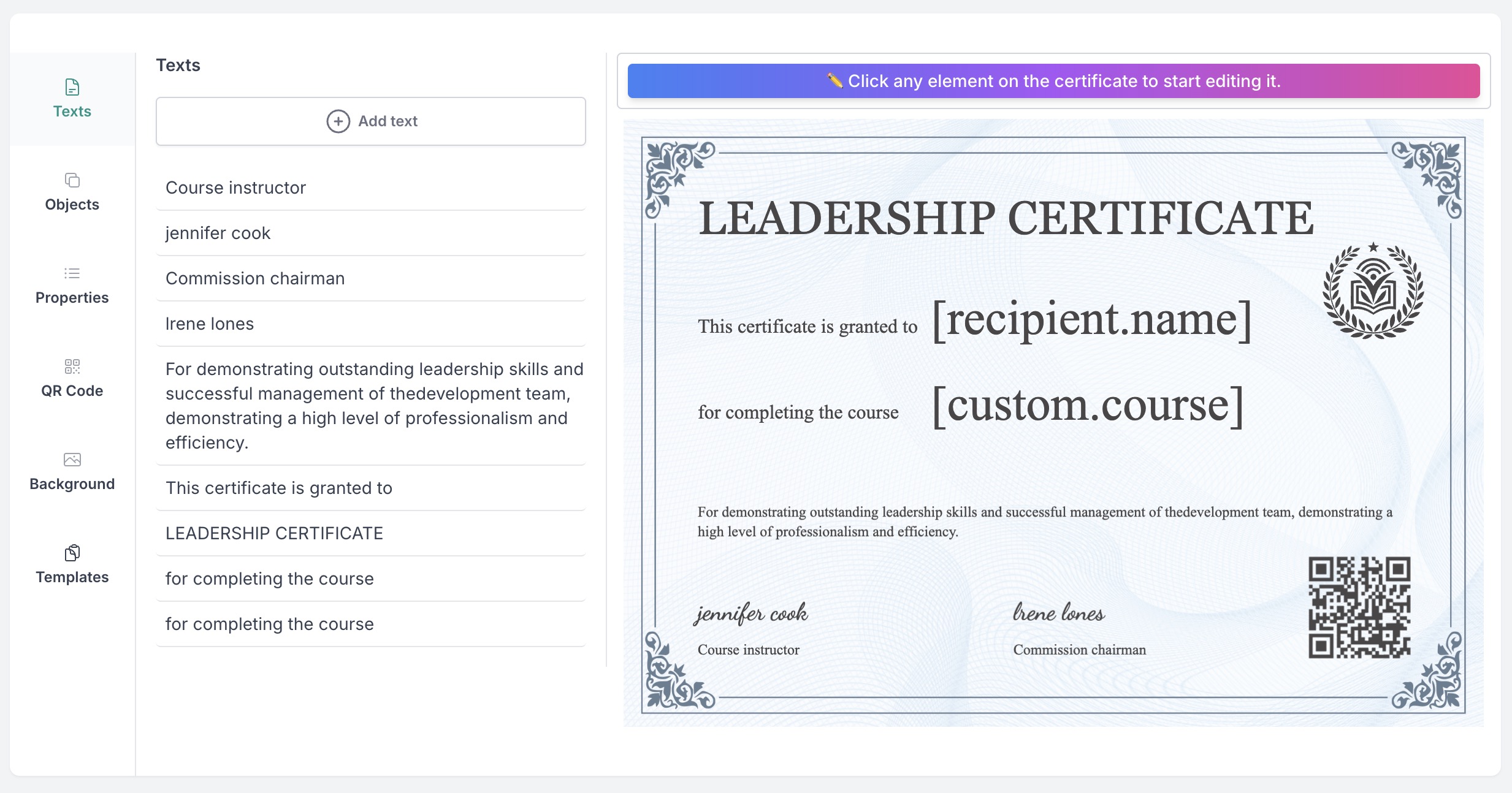This screenshot has height=793, width=1512.
Task: Select the QR code on the certificate
Action: (1359, 607)
